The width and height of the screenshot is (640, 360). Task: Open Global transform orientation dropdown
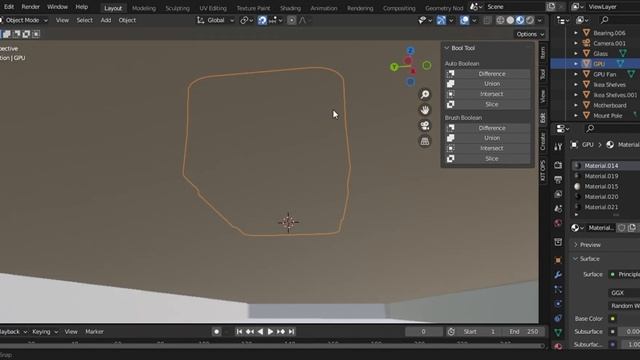216,20
